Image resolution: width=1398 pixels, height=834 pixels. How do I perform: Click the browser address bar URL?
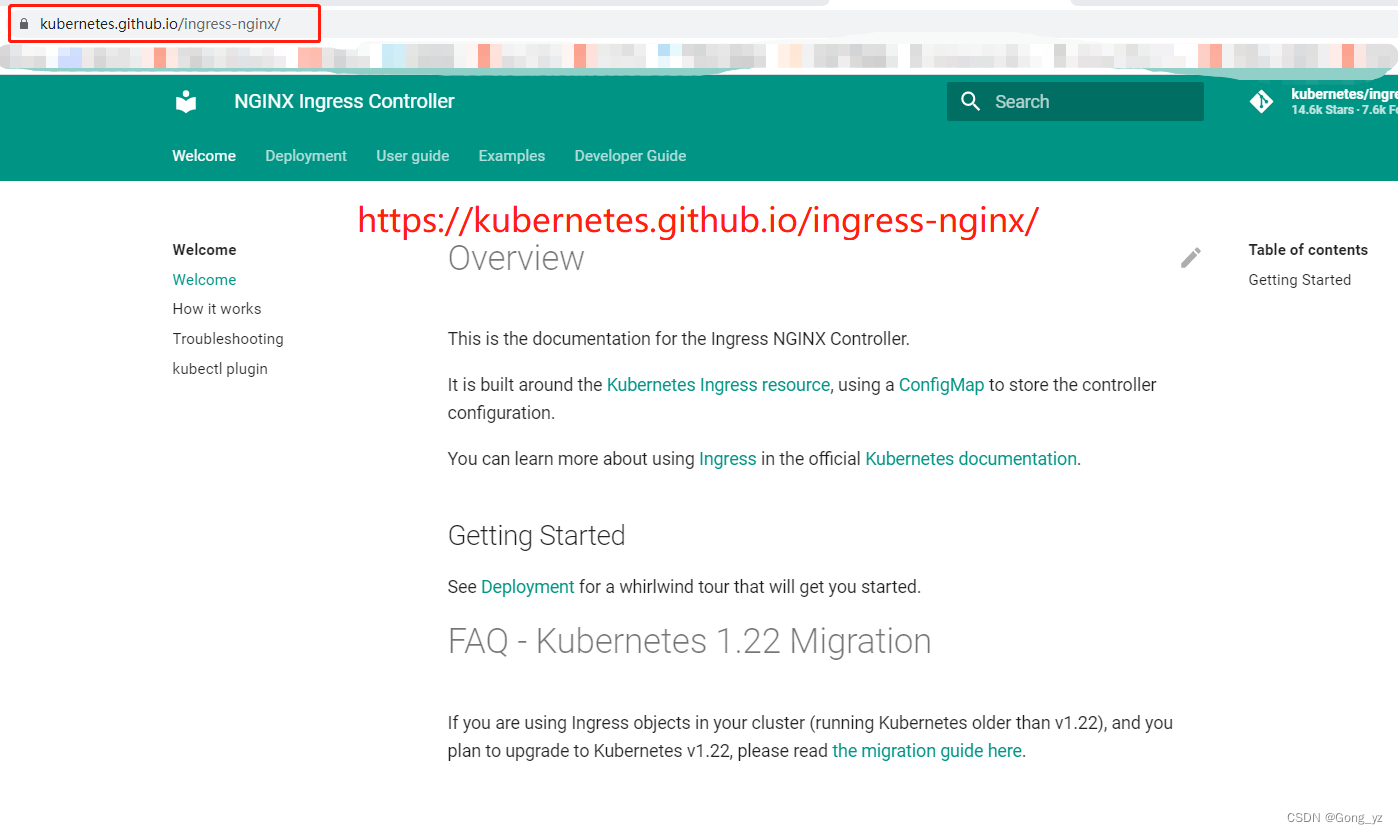[x=160, y=23]
